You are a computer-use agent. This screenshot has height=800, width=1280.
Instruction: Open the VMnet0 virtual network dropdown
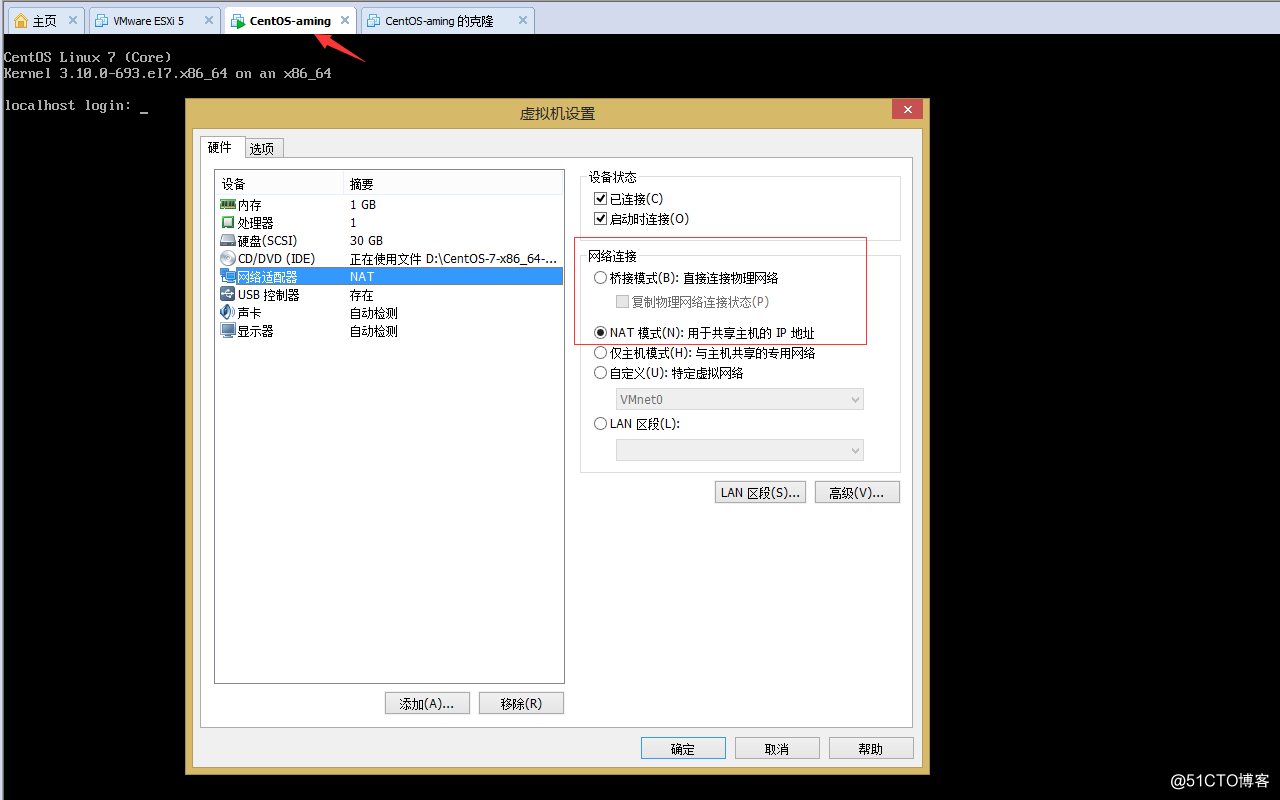[740, 399]
